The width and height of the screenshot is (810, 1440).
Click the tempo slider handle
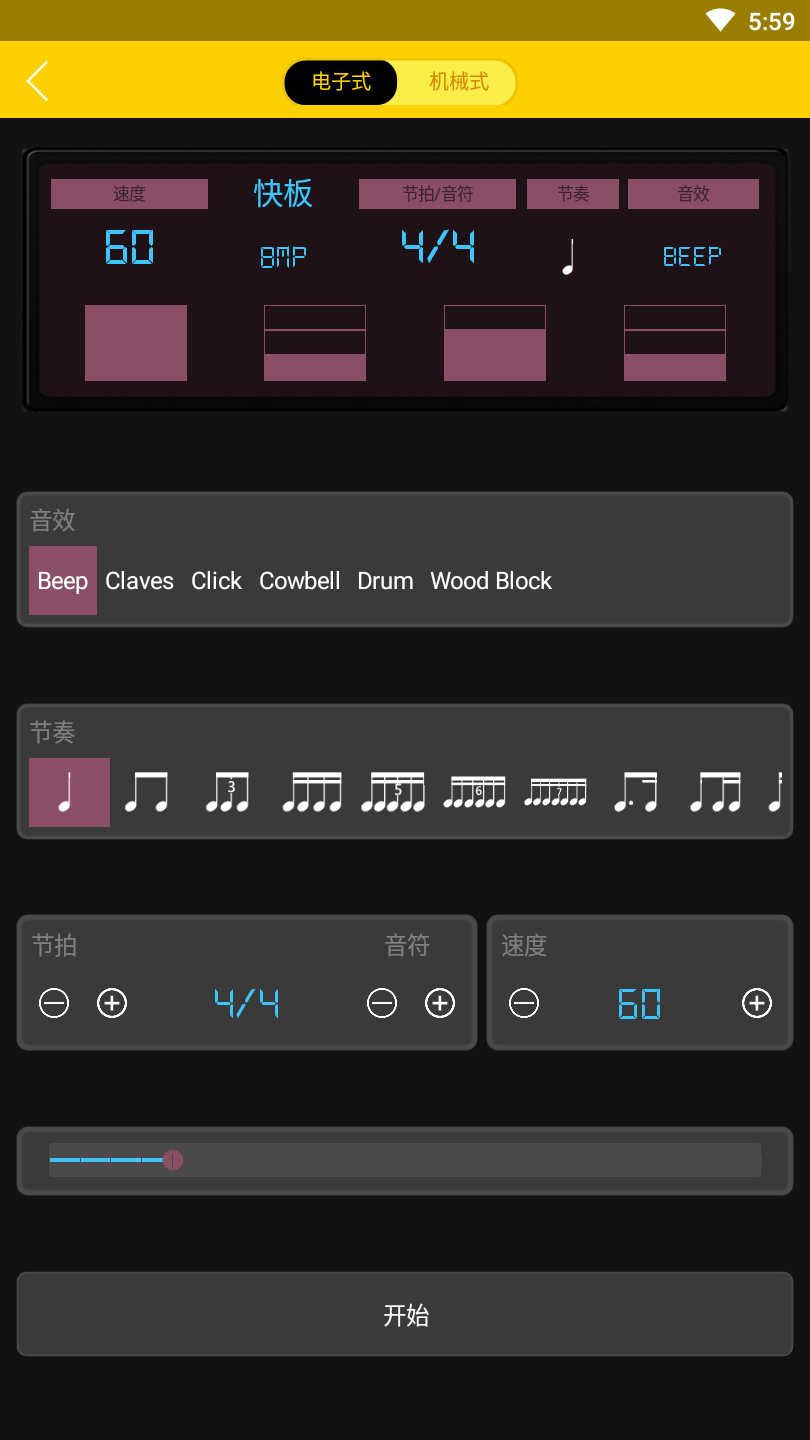[x=173, y=1160]
